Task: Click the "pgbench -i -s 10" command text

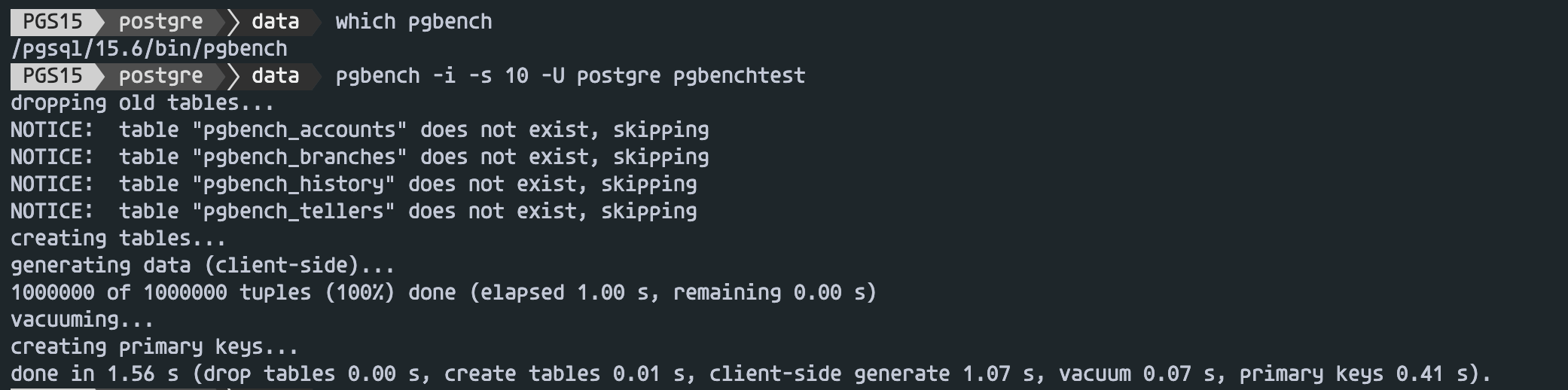Action: 432,76
